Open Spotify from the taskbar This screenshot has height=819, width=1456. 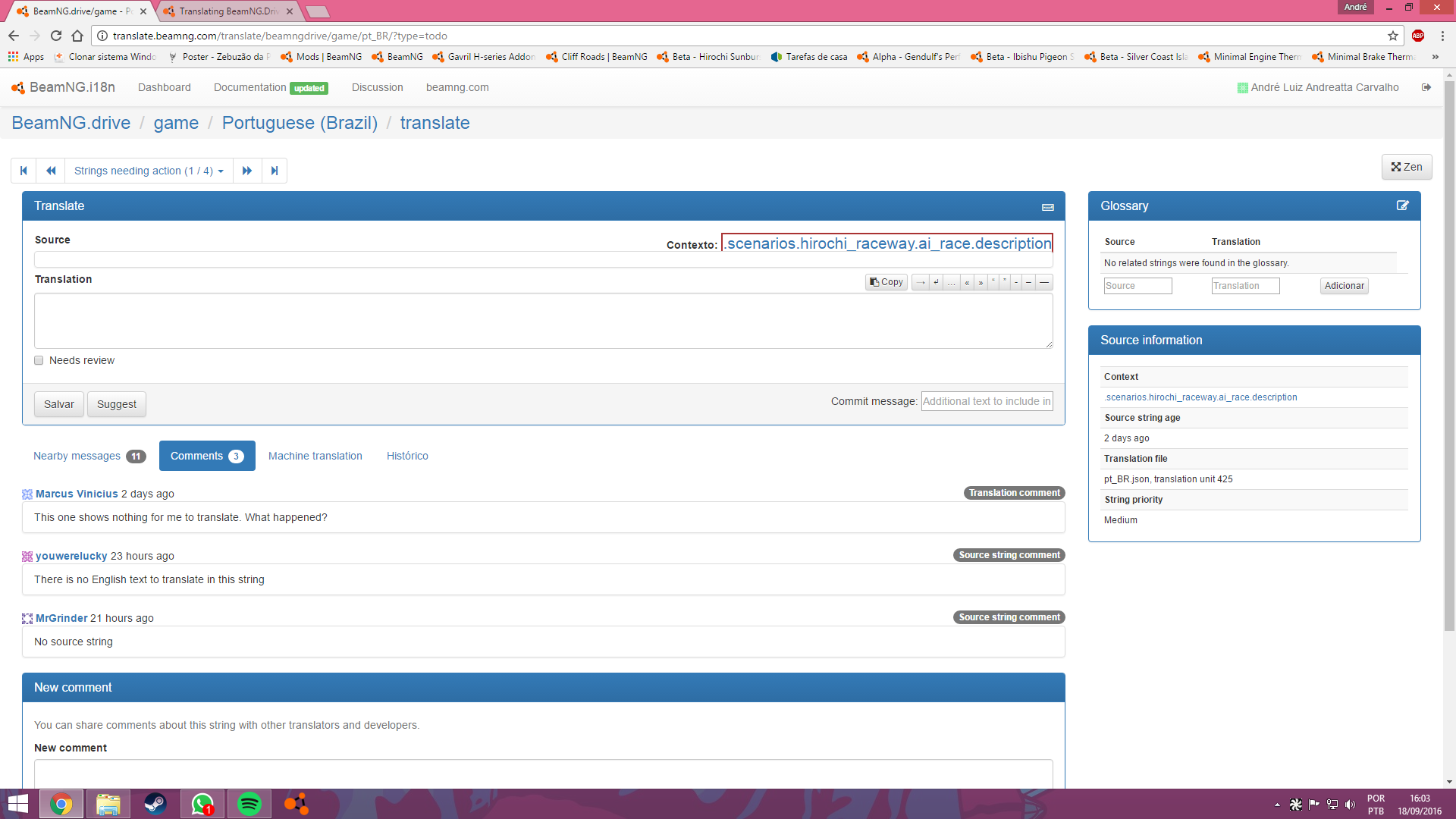click(249, 804)
